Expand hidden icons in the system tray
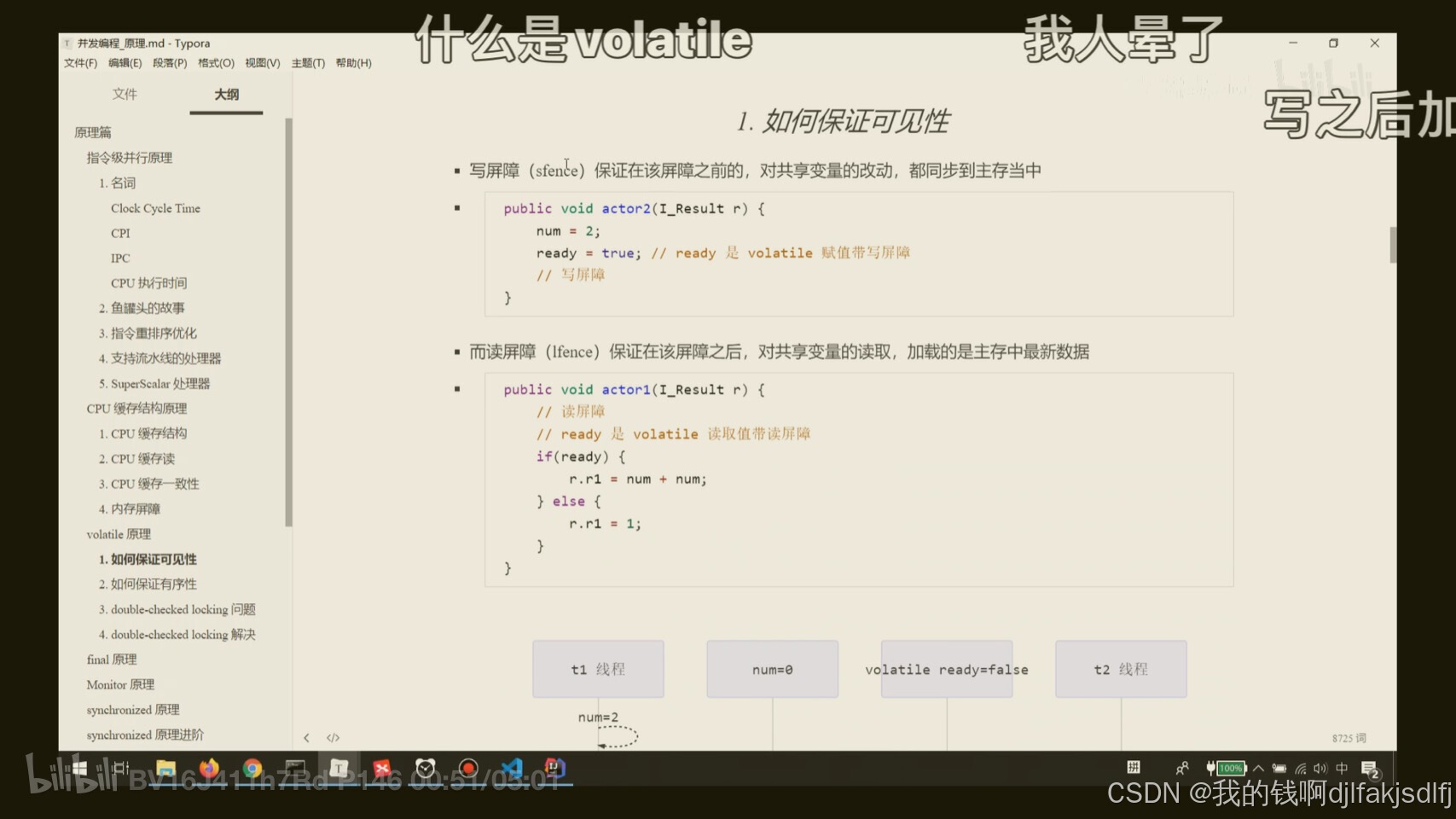Image resolution: width=1456 pixels, height=819 pixels. coord(1257,769)
